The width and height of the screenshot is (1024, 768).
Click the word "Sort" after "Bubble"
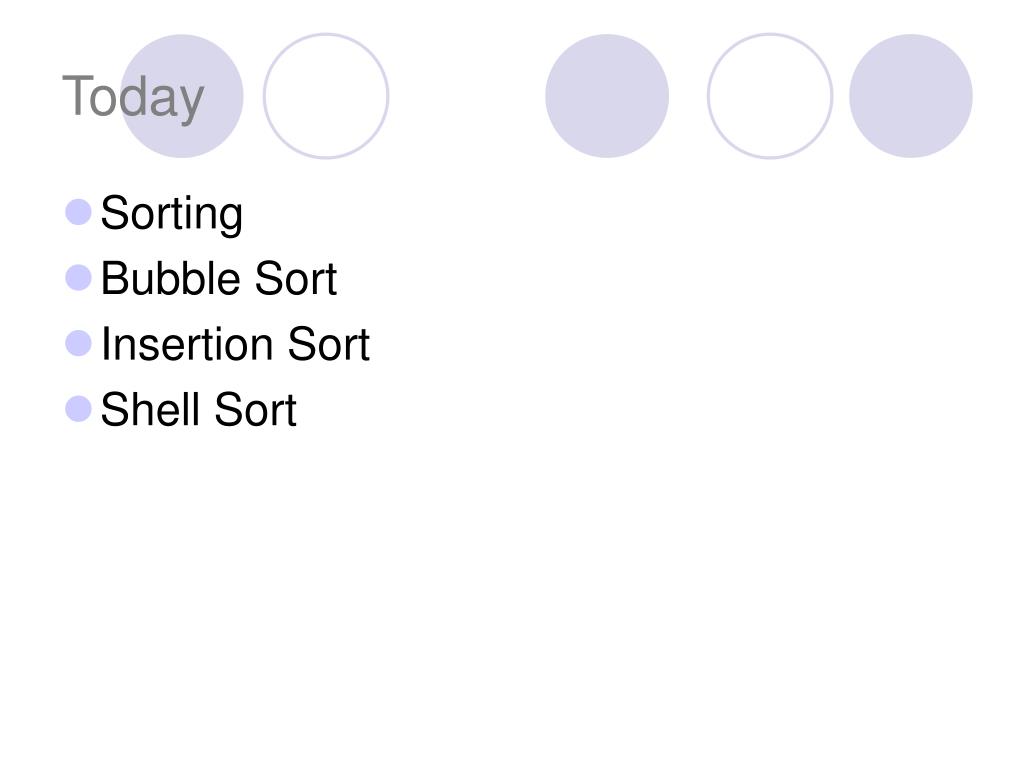pos(296,278)
